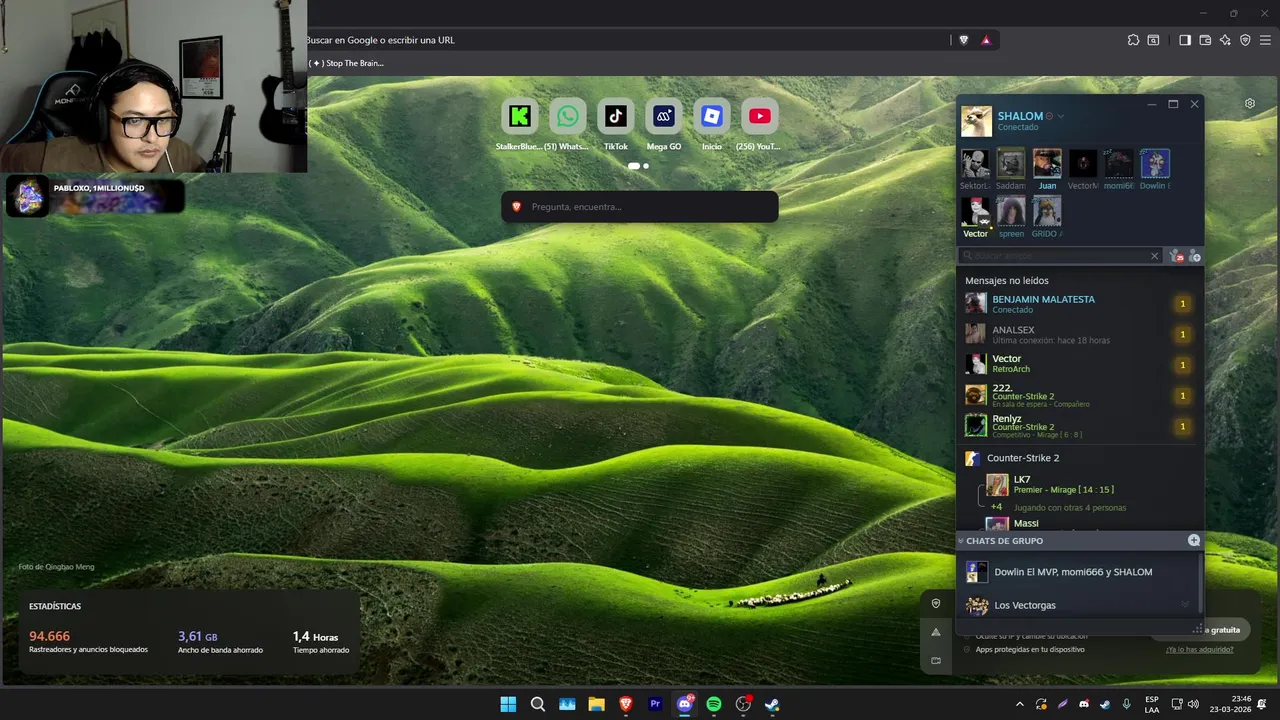Select GRIDO favorite friend avatar

pos(1047,212)
